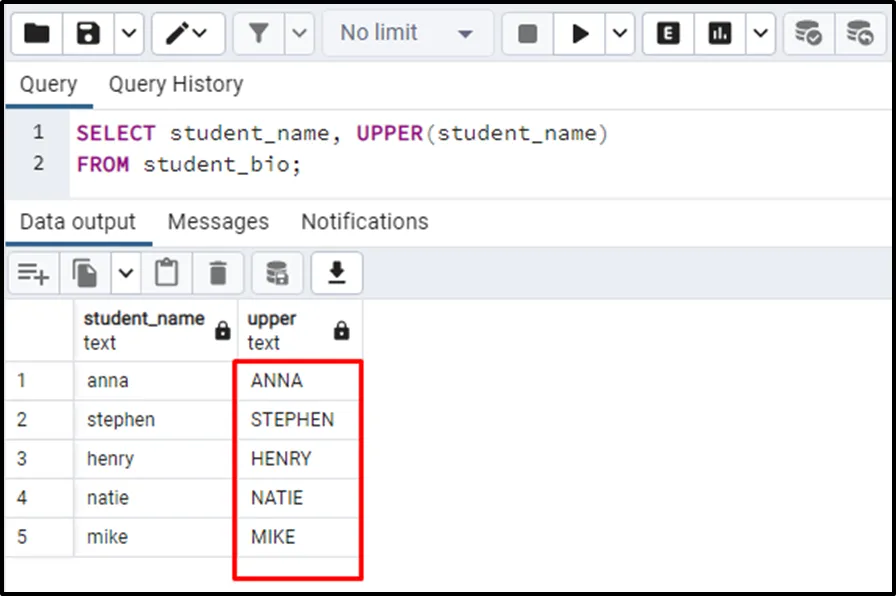Click the Save File disk icon
This screenshot has width=896, height=596.
[89, 34]
